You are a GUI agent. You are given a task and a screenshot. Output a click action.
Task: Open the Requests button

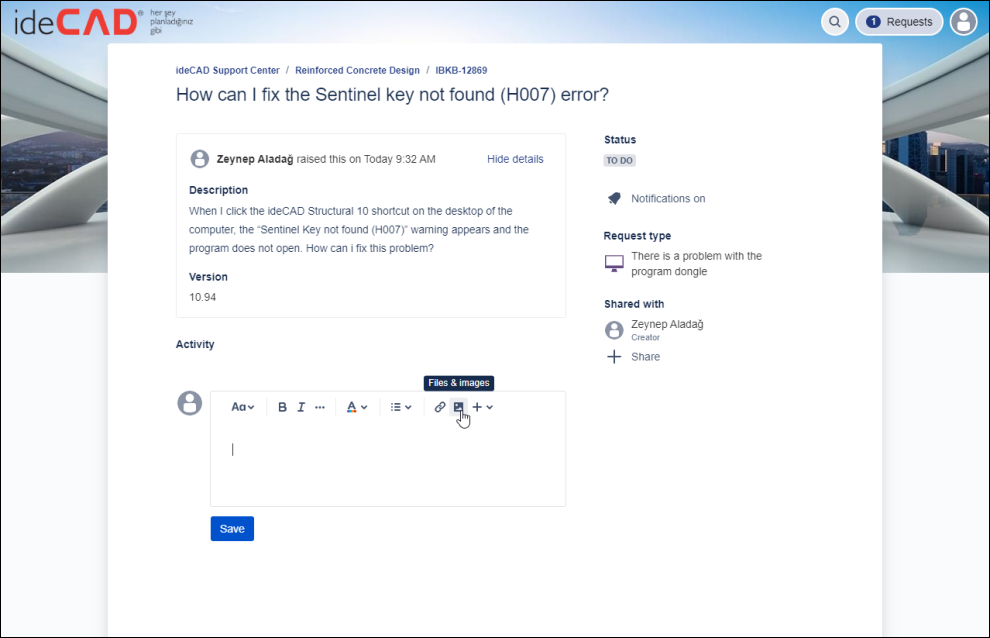point(899,22)
